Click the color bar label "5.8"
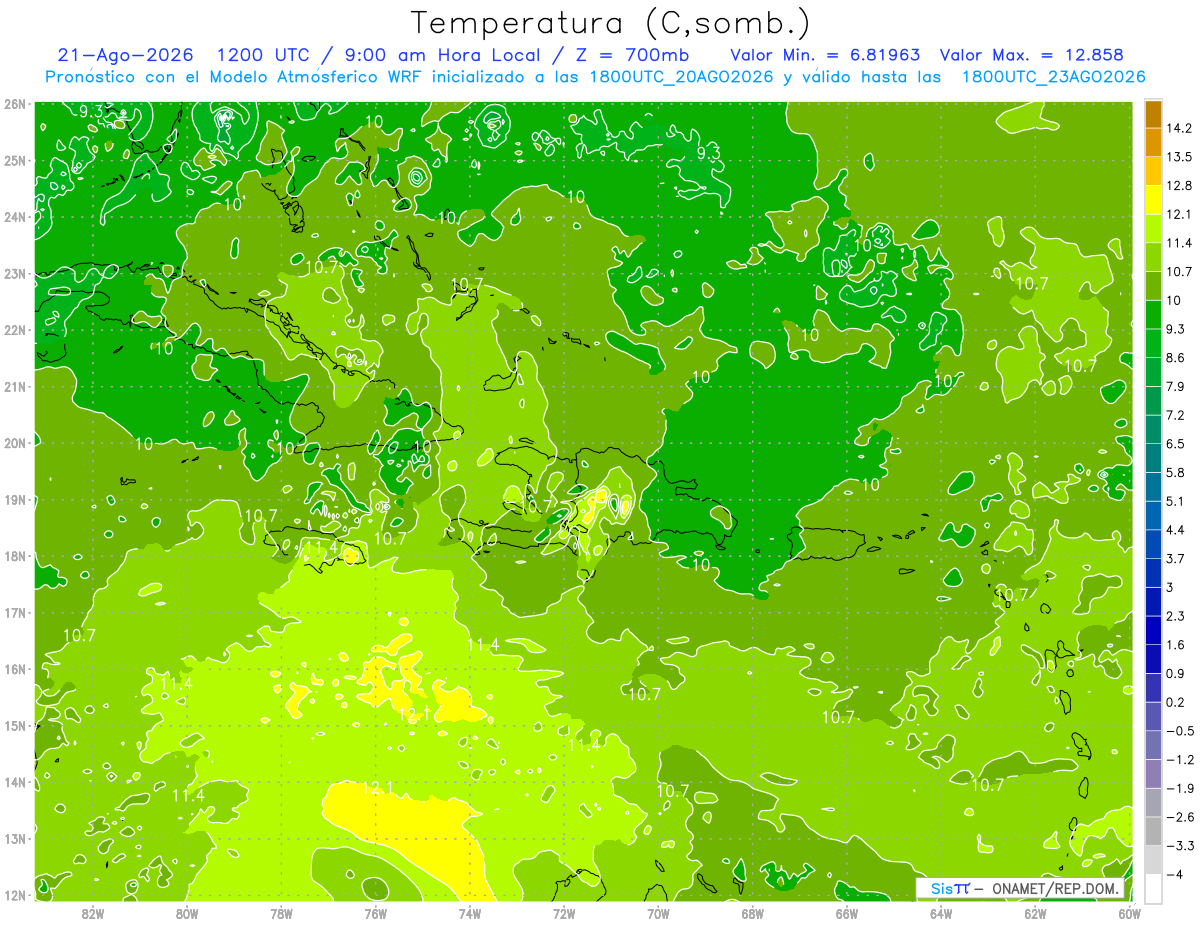This screenshot has width=1200, height=927. [1176, 473]
